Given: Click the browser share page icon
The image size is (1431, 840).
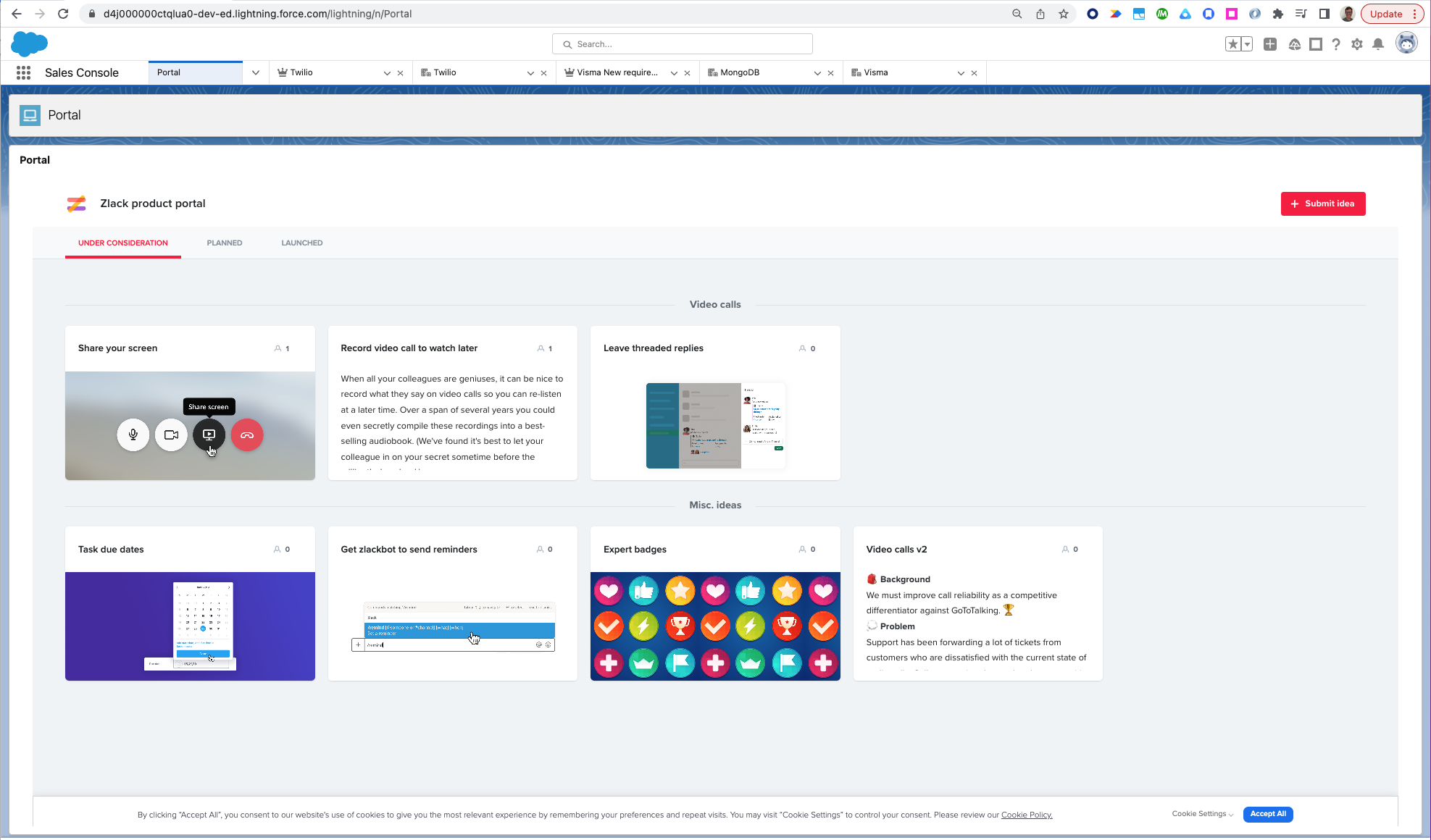Looking at the screenshot, I should 1040,14.
